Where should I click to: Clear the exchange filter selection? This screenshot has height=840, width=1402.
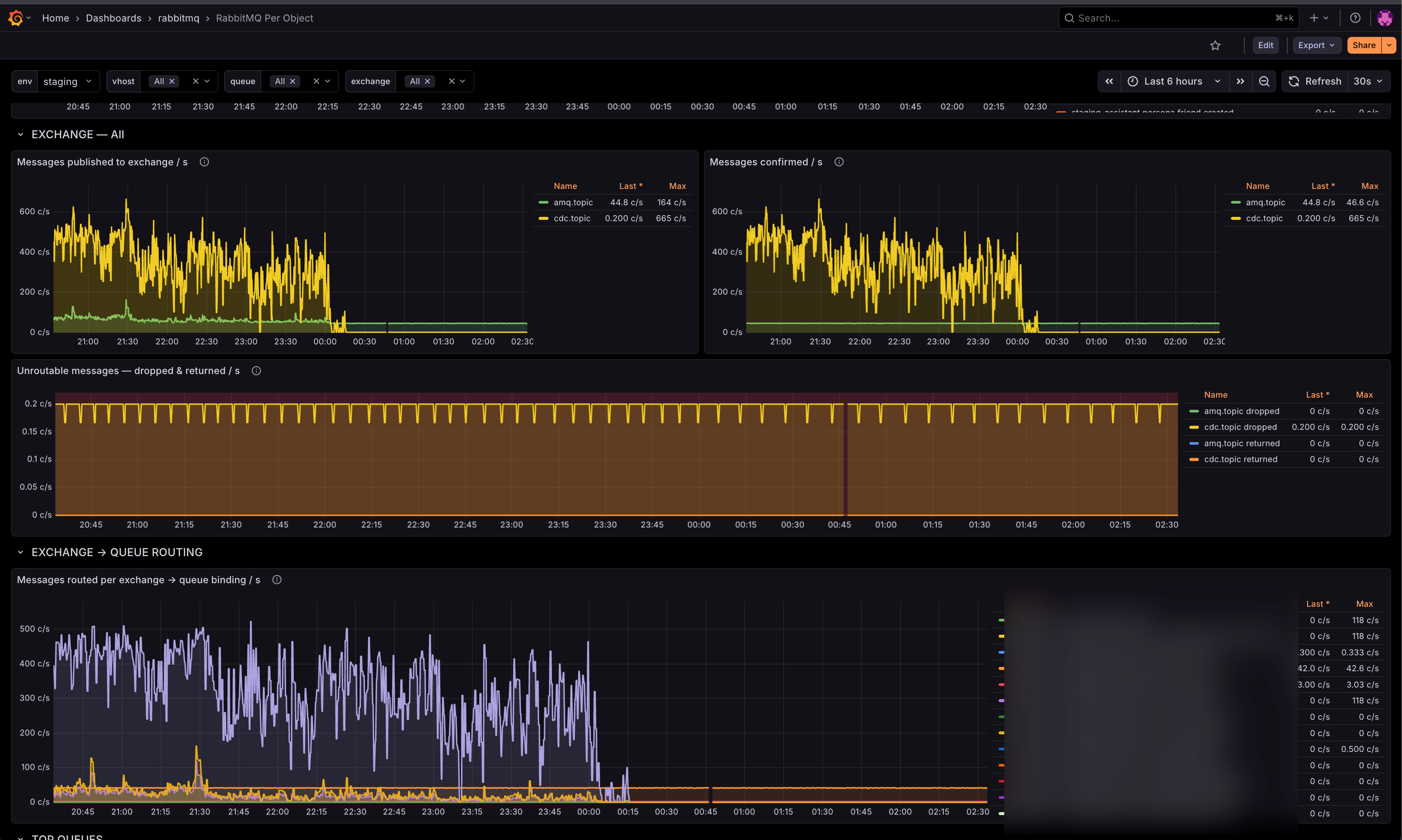452,82
